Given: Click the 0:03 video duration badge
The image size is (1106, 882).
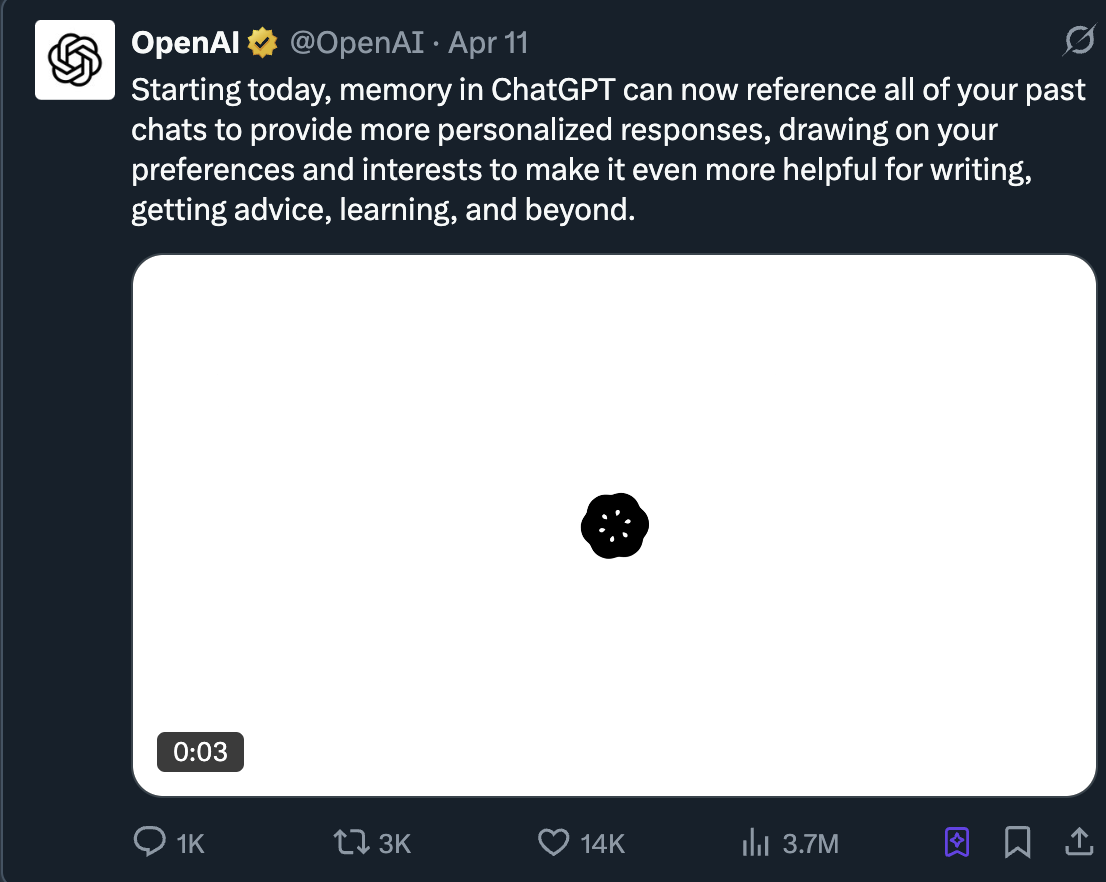Looking at the screenshot, I should tap(200, 752).
